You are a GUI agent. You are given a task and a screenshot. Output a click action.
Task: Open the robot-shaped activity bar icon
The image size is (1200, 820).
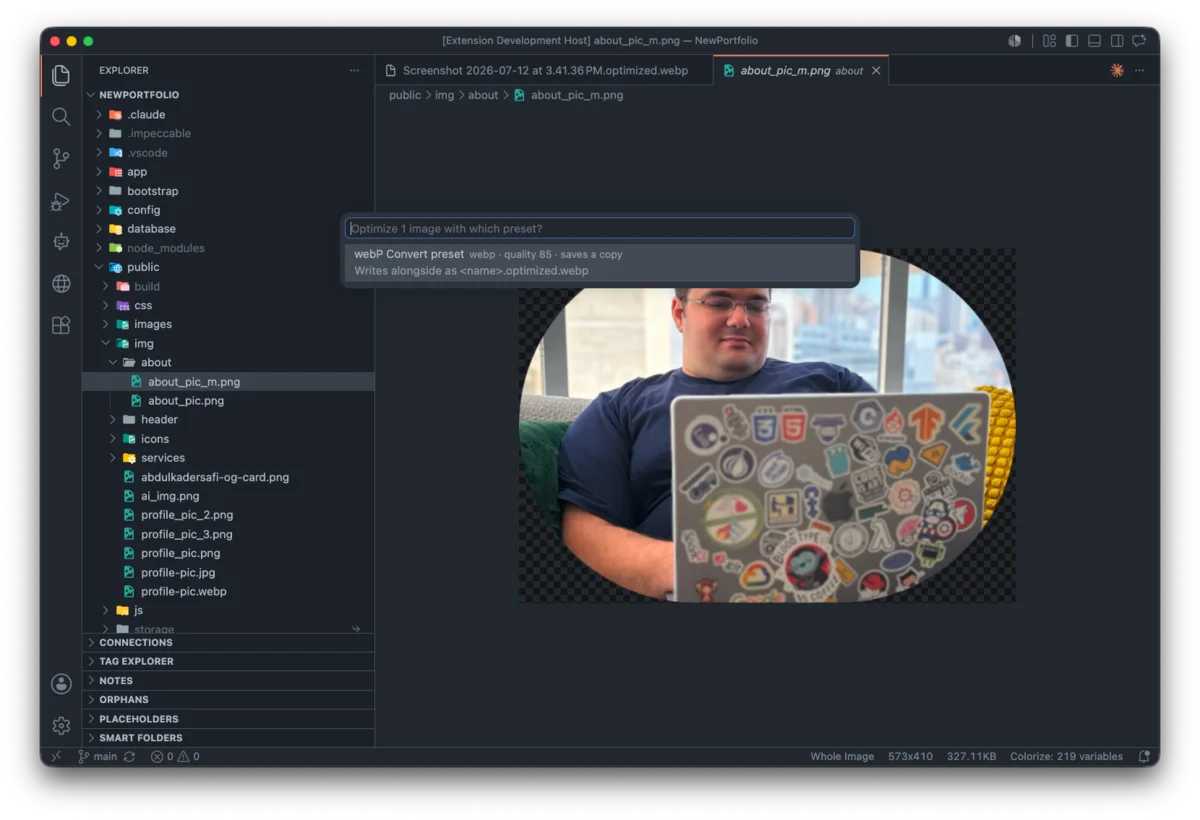click(61, 242)
